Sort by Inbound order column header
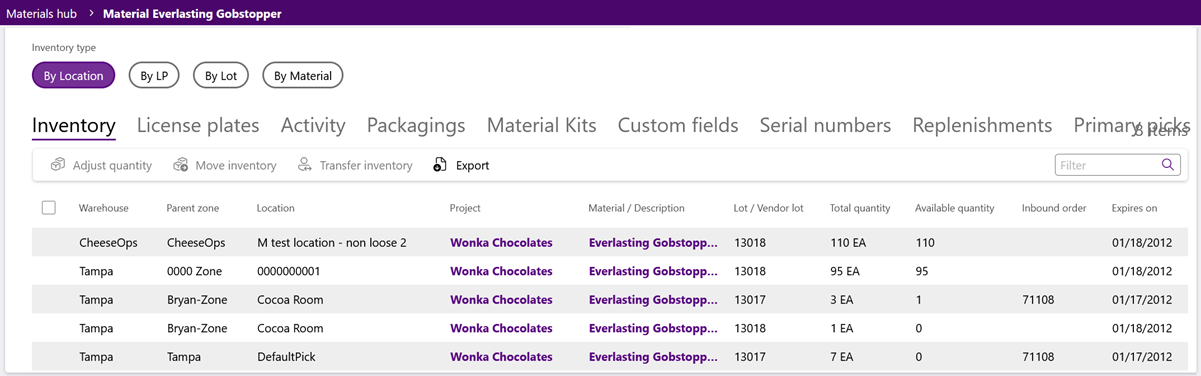1201x376 pixels. (x=1054, y=208)
